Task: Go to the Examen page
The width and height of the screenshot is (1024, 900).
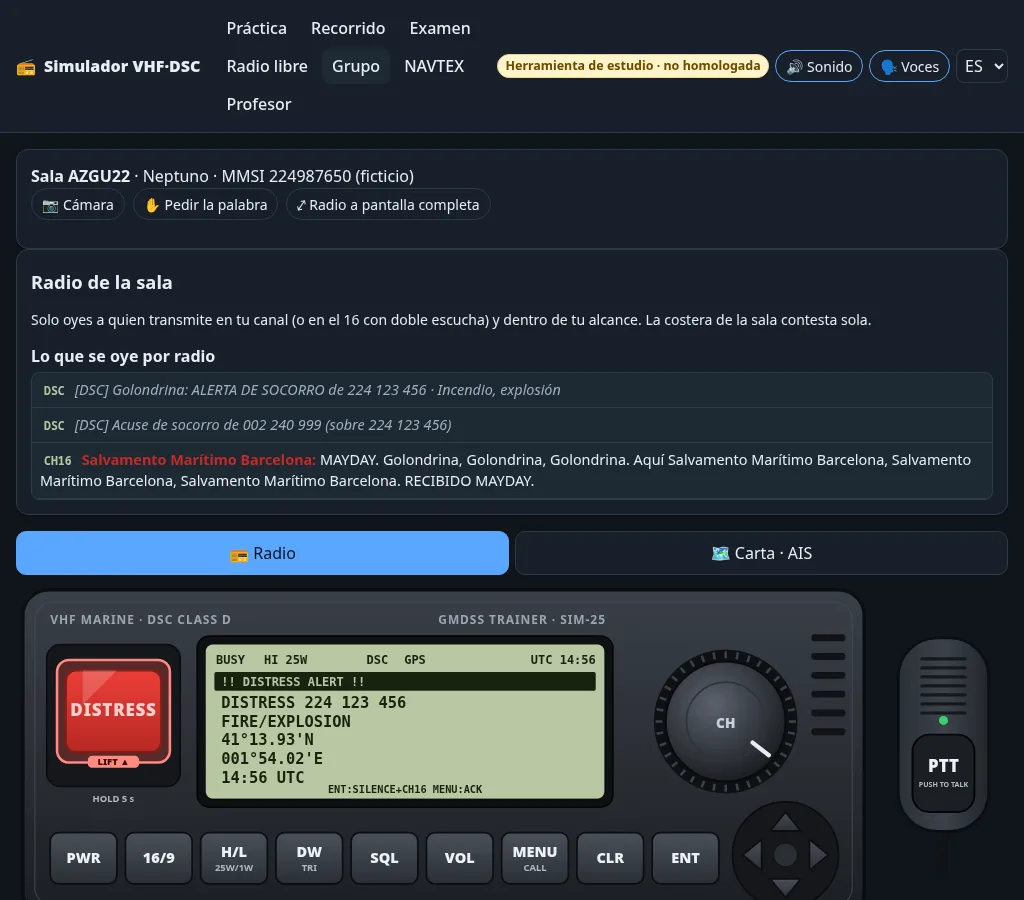Action: [440, 28]
